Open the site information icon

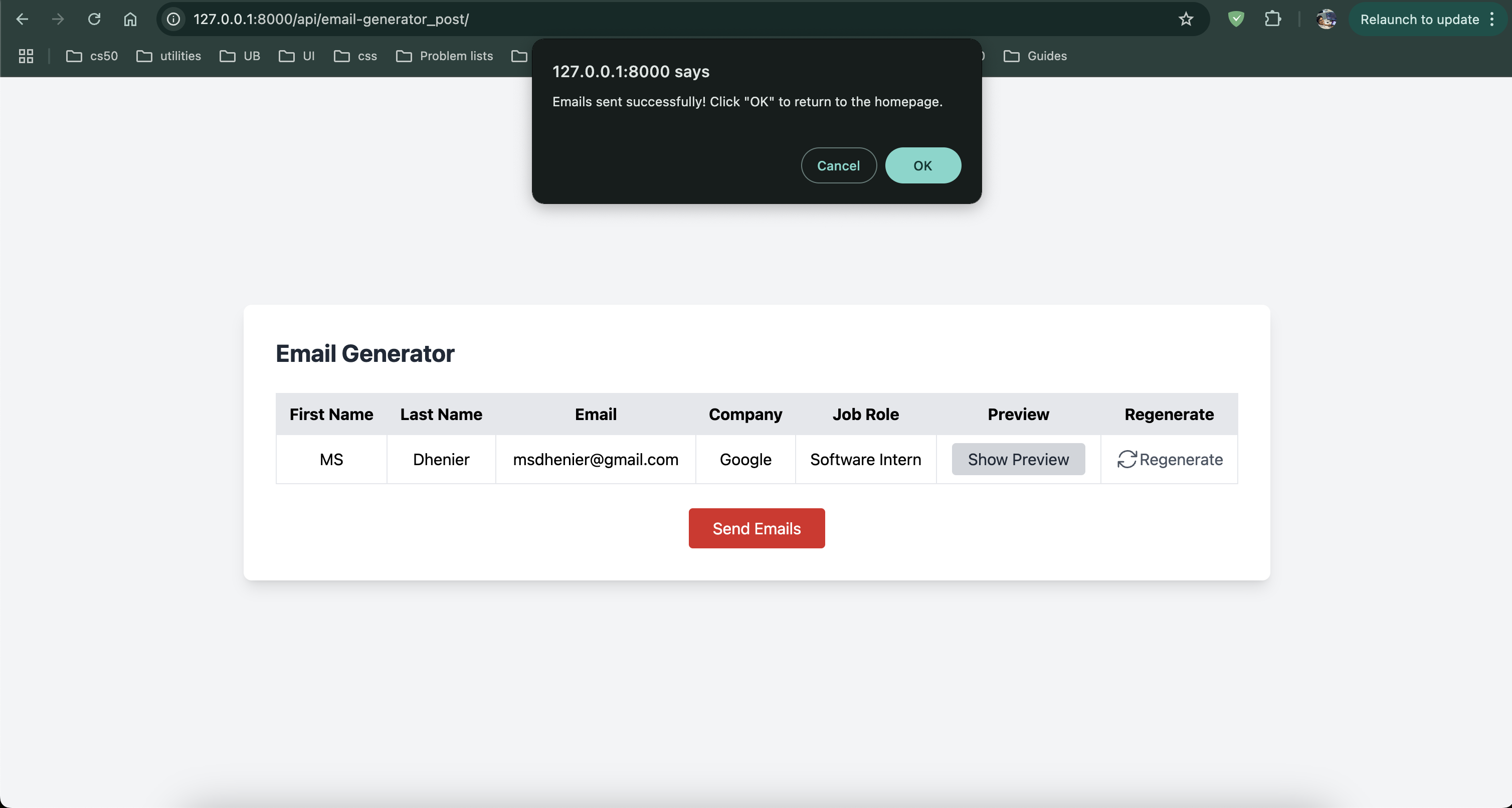click(x=174, y=20)
